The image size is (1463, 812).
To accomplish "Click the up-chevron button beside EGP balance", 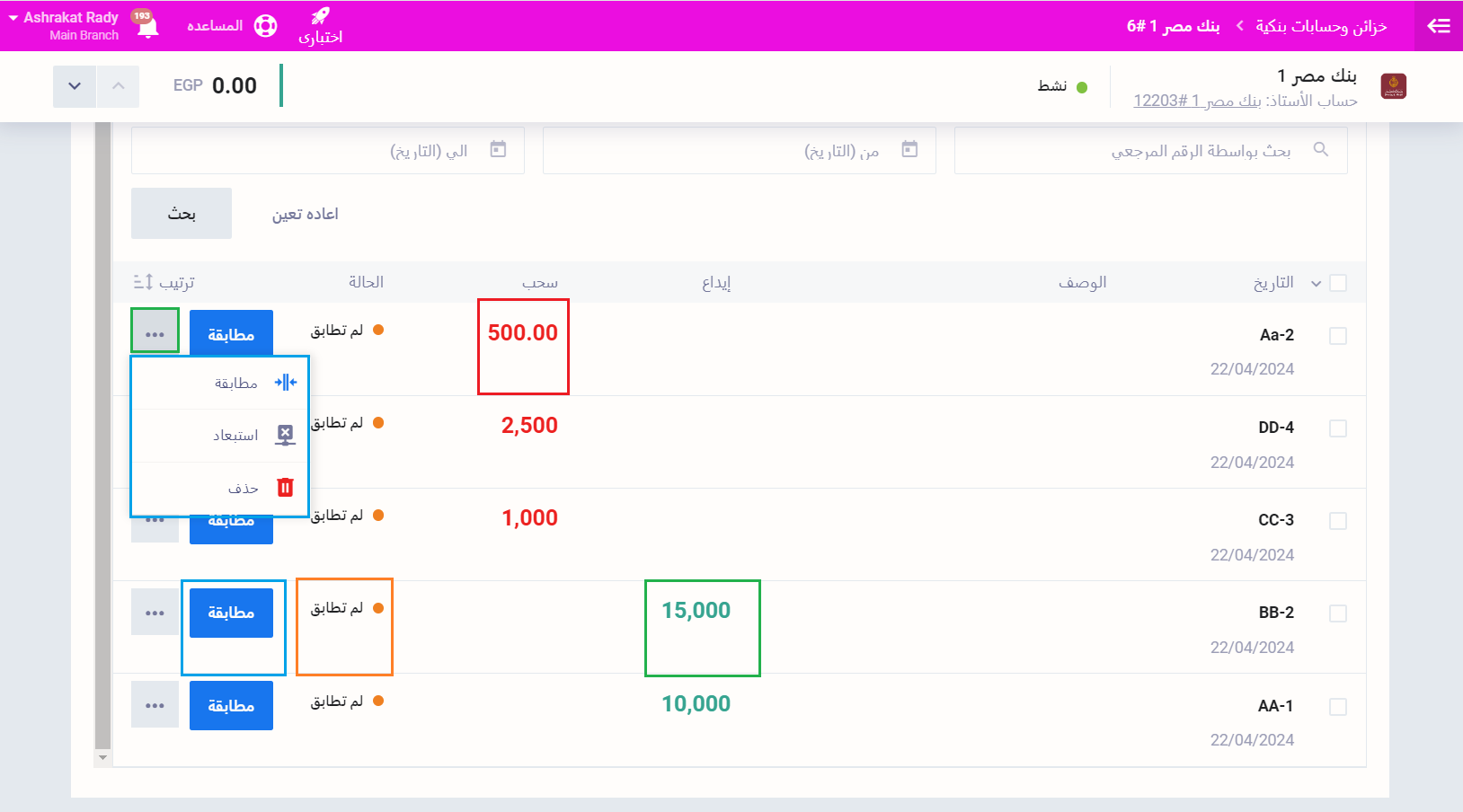I will [118, 86].
